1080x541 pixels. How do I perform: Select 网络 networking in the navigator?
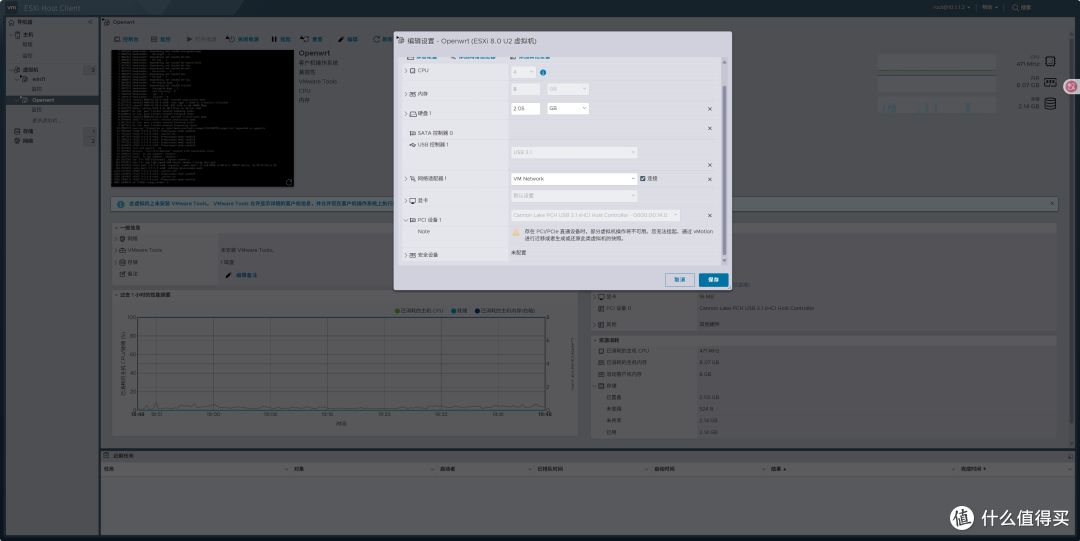tap(28, 141)
